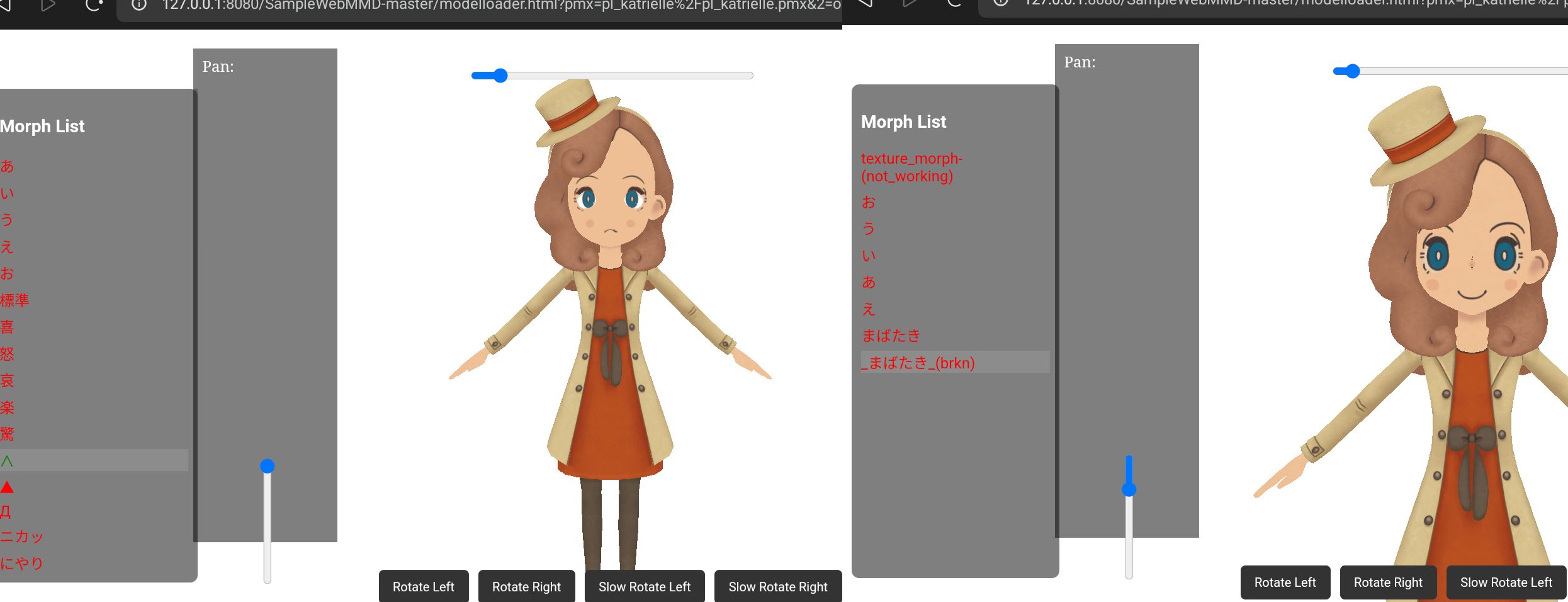The image size is (1568, 602).
Task: Click the vertical Pan slider in the right window
Action: coord(1129,517)
